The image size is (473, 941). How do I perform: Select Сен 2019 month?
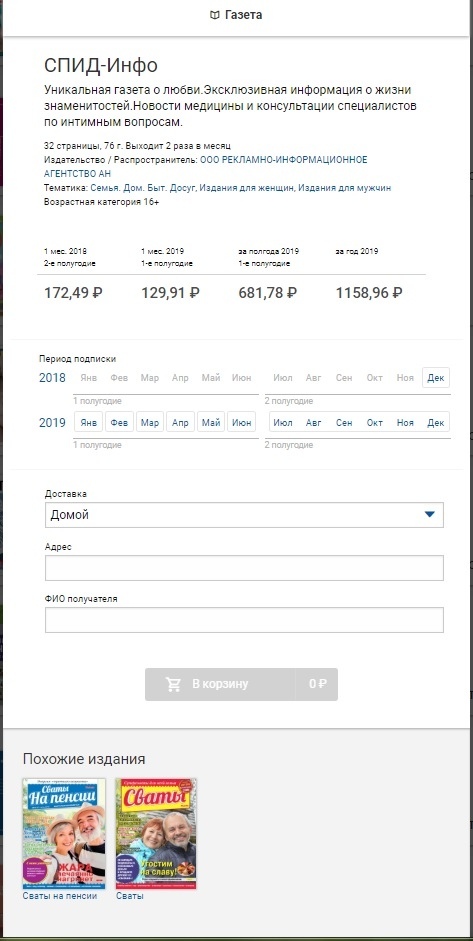tap(344, 422)
